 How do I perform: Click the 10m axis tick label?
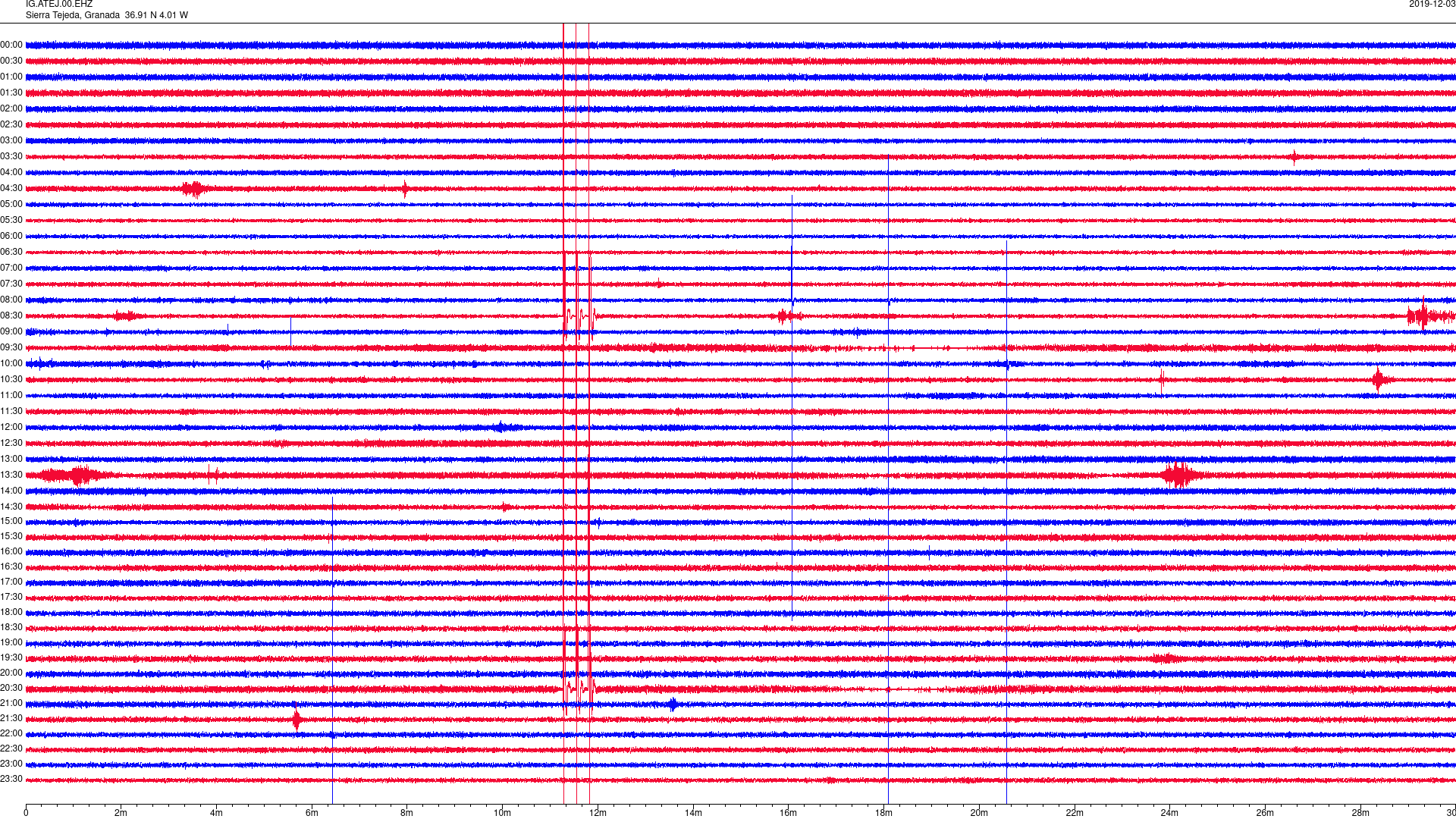coord(503,813)
